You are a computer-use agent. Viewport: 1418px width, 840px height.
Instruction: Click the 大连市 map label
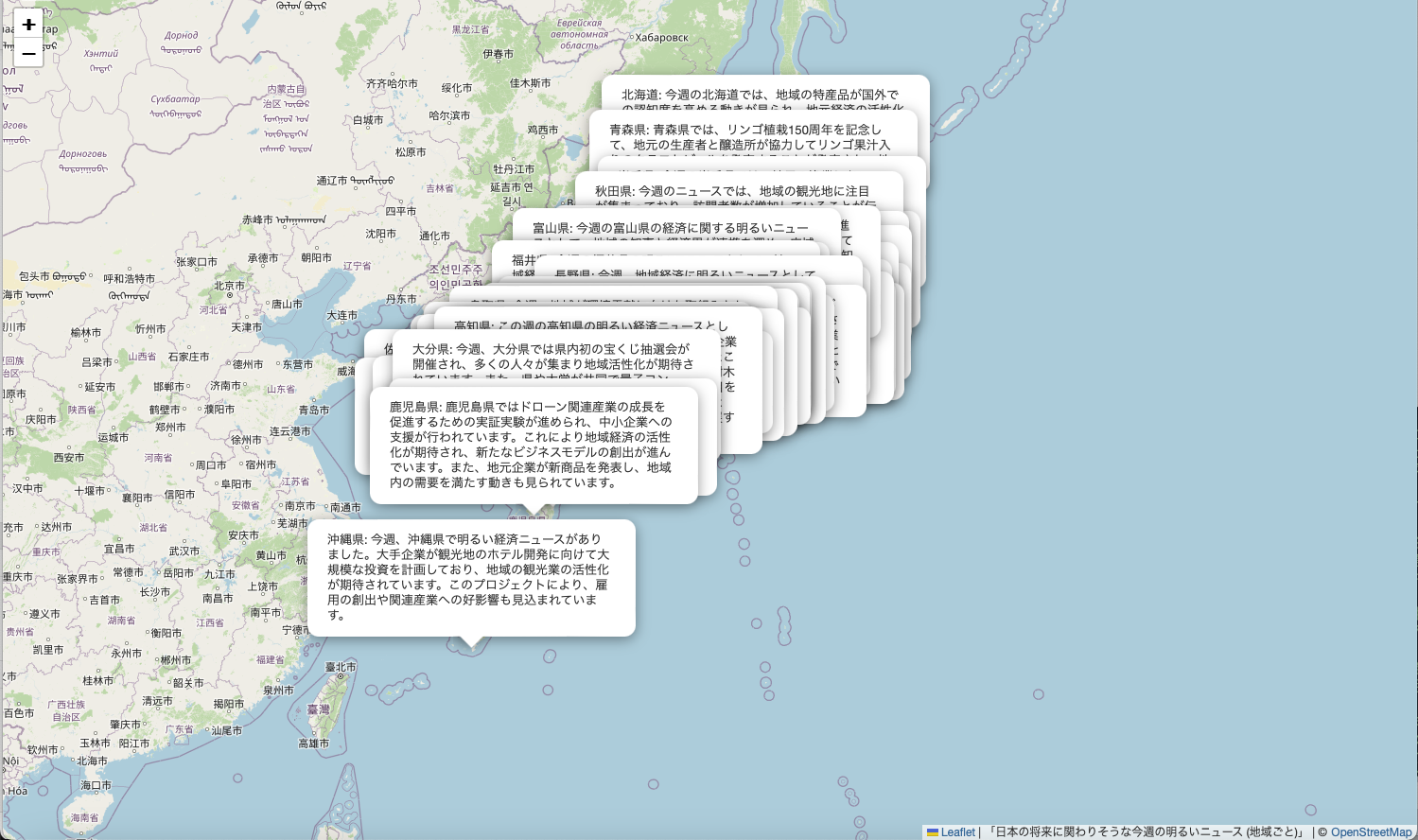[x=342, y=315]
